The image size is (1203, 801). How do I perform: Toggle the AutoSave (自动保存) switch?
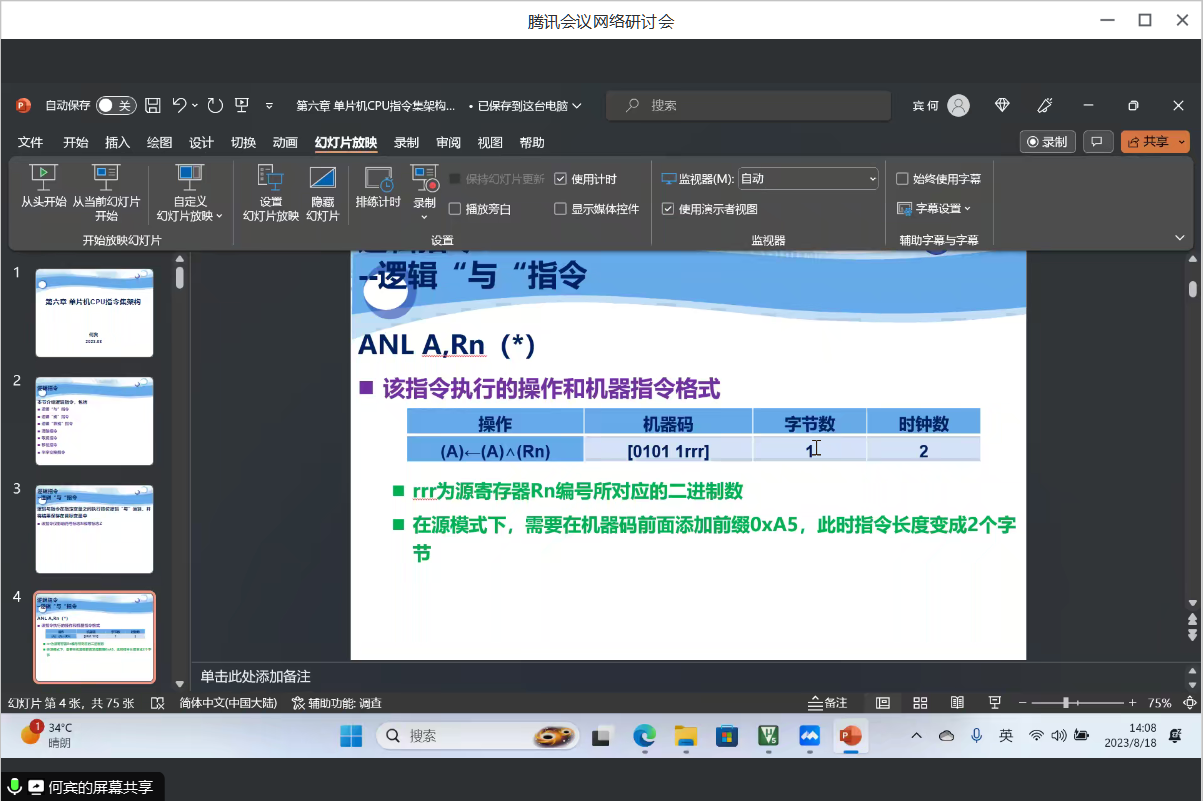[116, 105]
